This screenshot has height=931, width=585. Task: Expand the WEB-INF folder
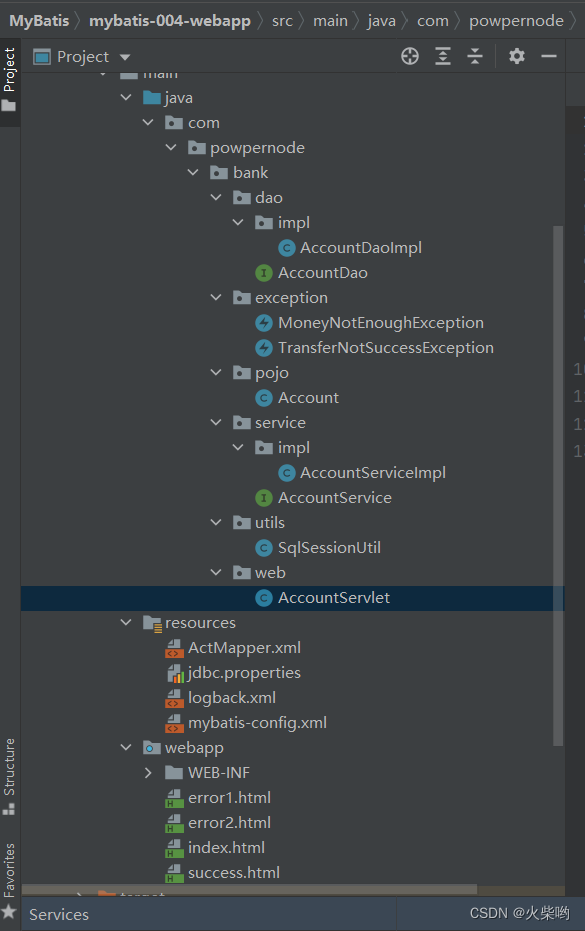[x=148, y=772]
